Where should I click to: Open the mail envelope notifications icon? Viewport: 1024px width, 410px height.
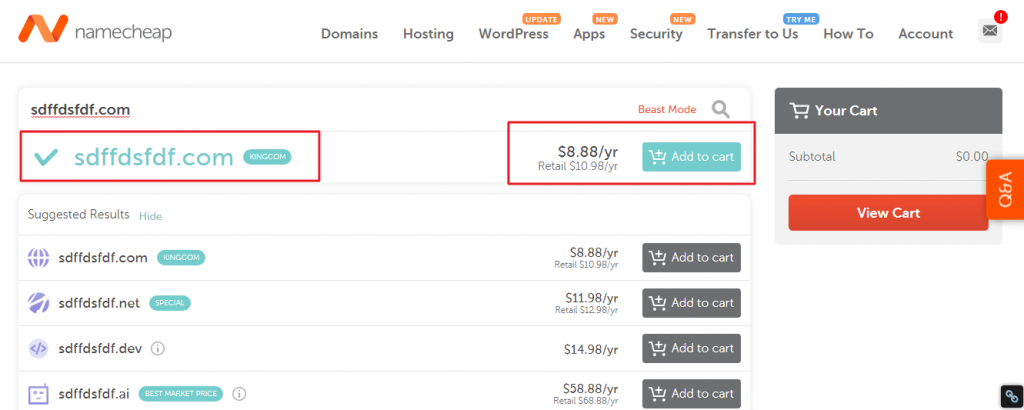pyautogui.click(x=989, y=31)
